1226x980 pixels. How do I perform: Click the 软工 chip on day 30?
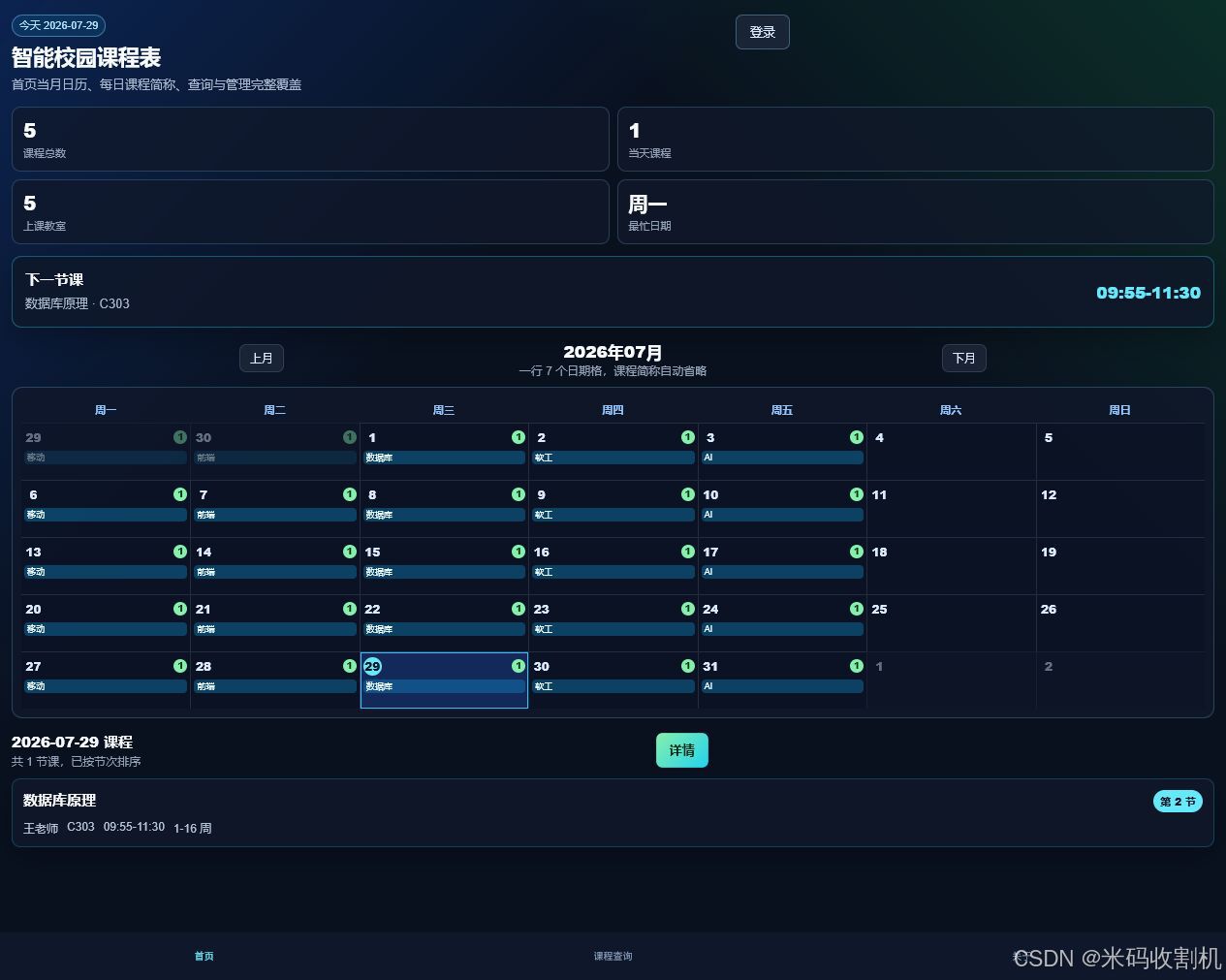tap(613, 686)
